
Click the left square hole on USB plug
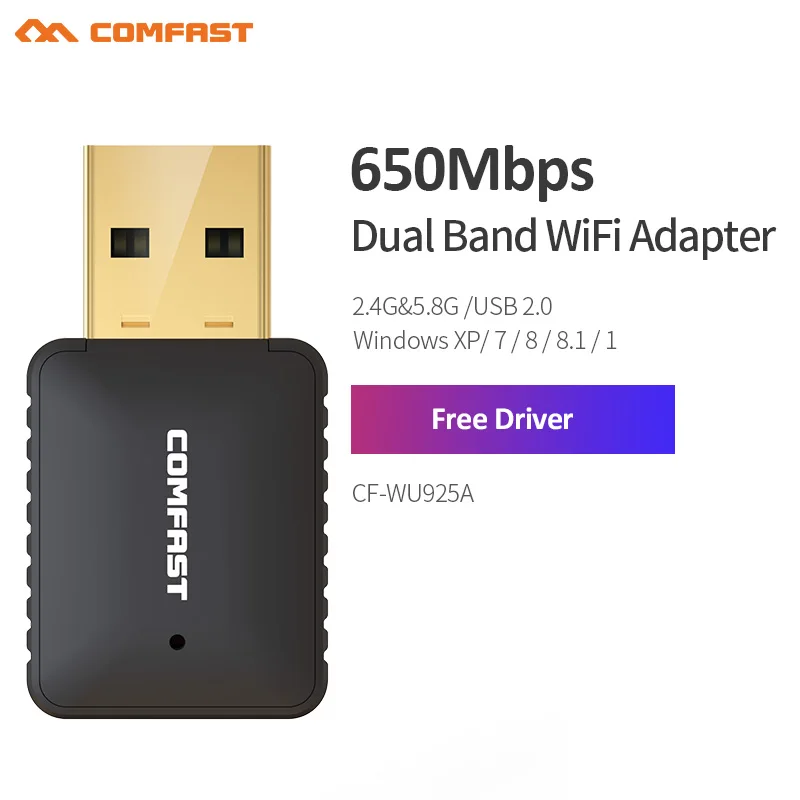pyautogui.click(x=130, y=242)
